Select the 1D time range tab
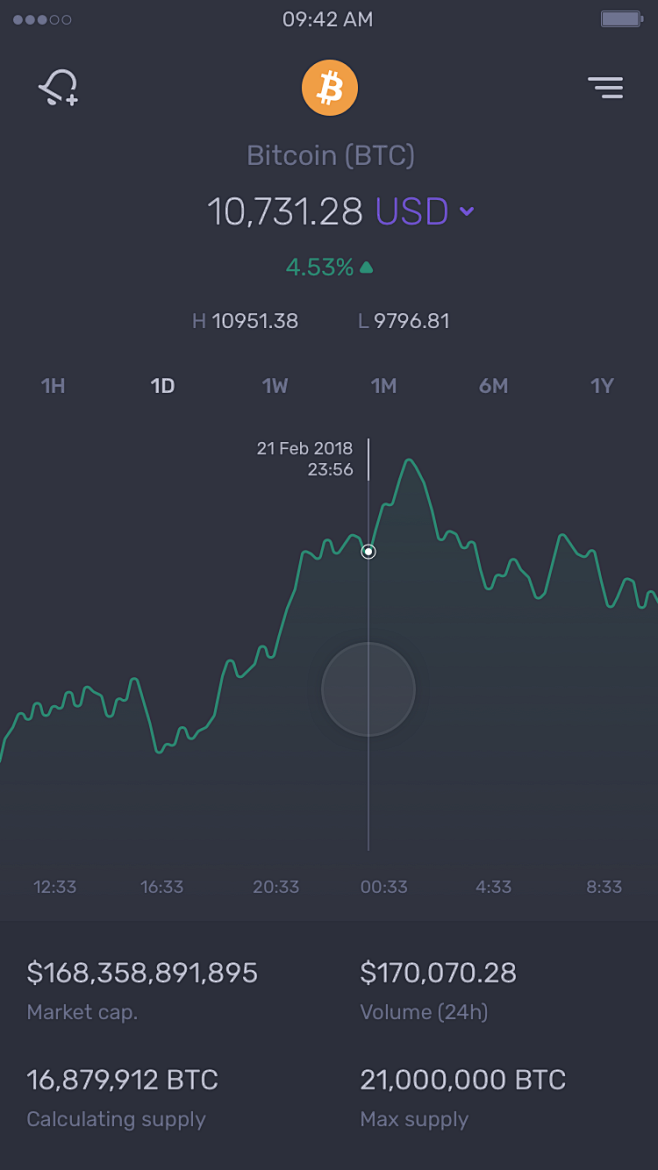 [162, 386]
